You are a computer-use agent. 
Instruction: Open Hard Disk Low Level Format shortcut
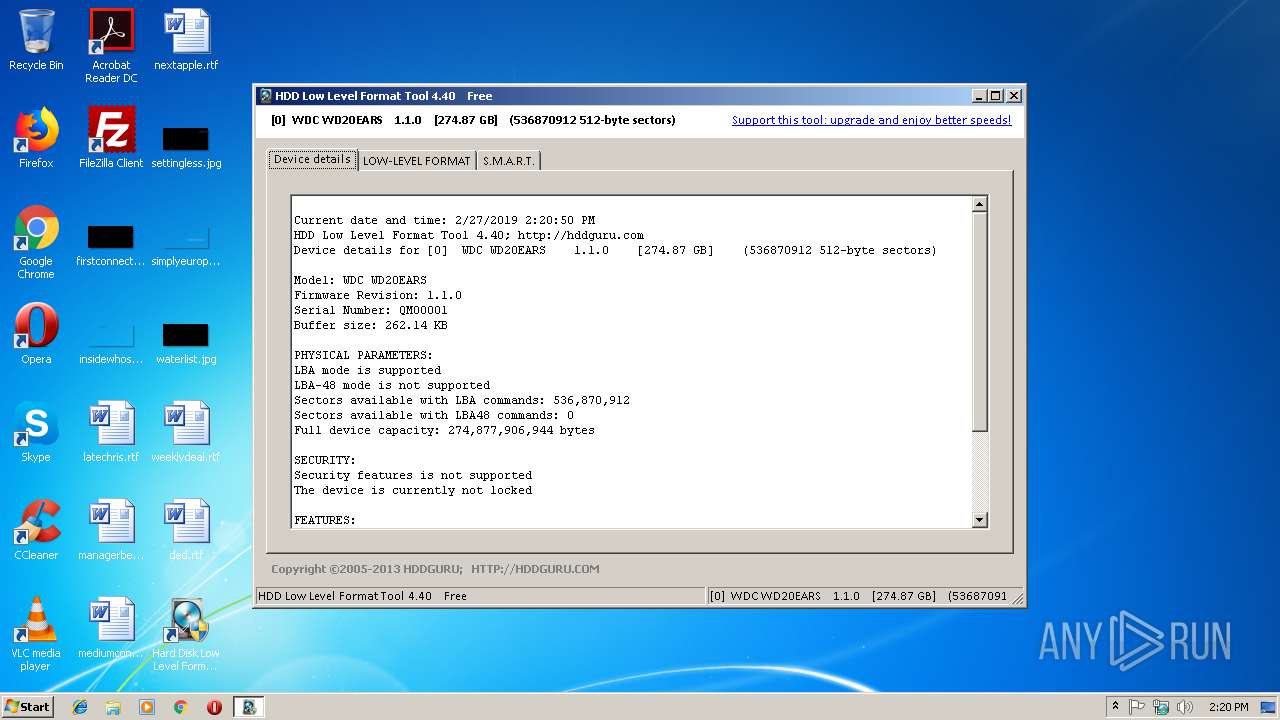pyautogui.click(x=186, y=634)
